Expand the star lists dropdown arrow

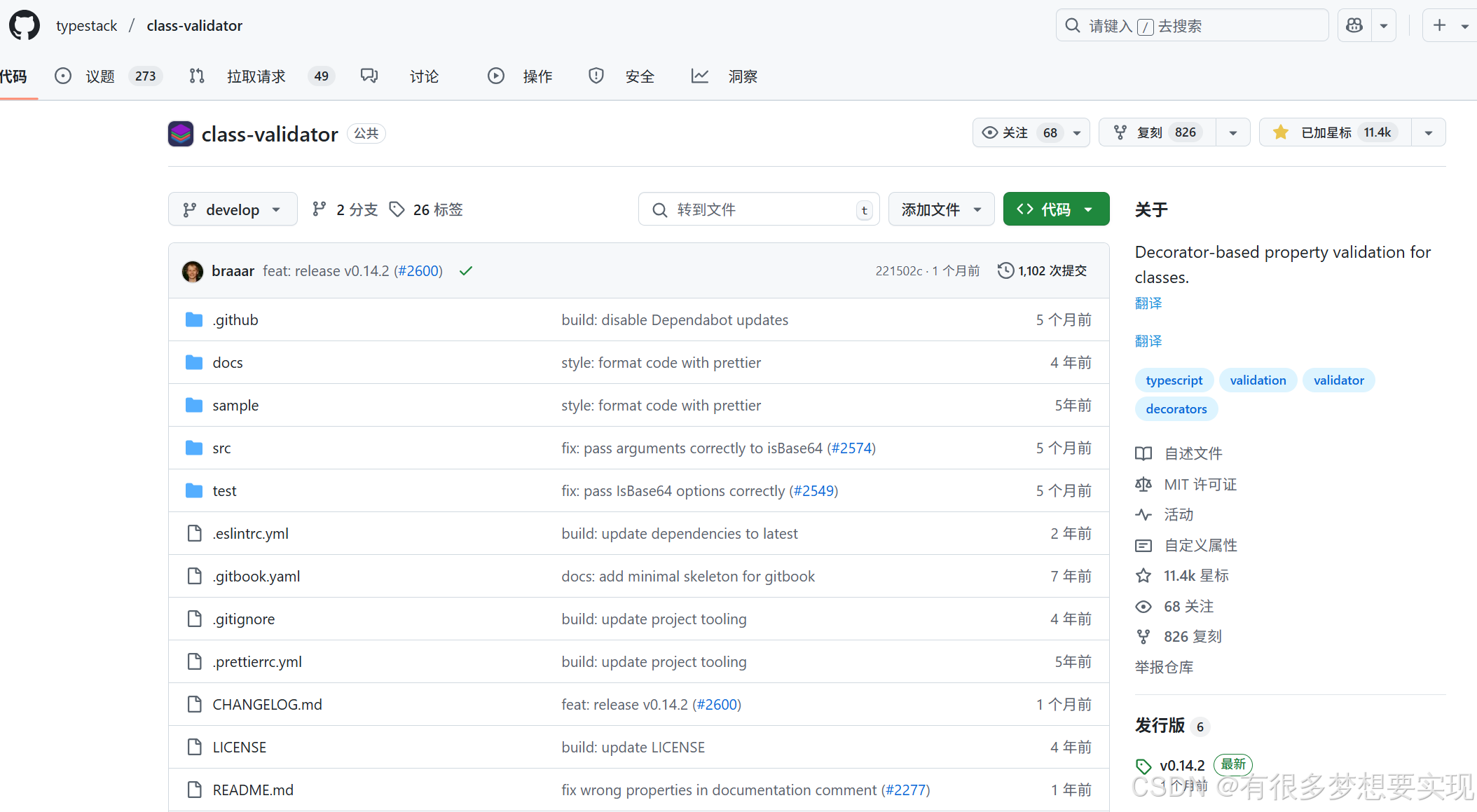click(x=1429, y=132)
